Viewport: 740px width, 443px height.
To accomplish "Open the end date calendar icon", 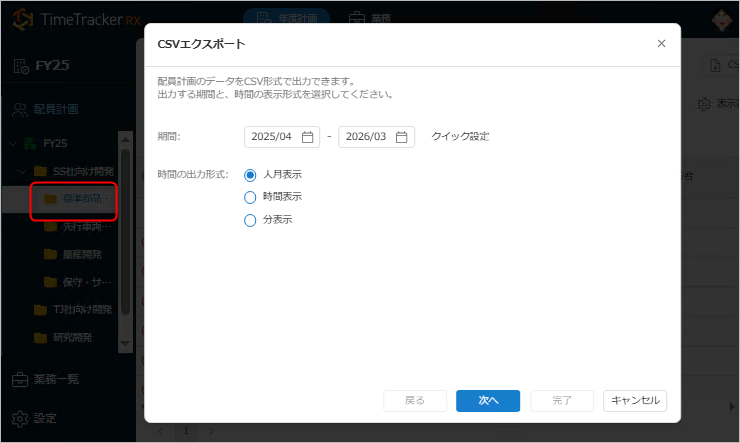I will 401,137.
